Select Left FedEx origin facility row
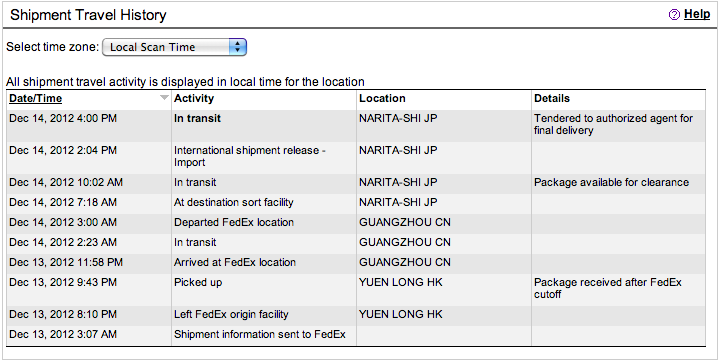 click(356, 314)
